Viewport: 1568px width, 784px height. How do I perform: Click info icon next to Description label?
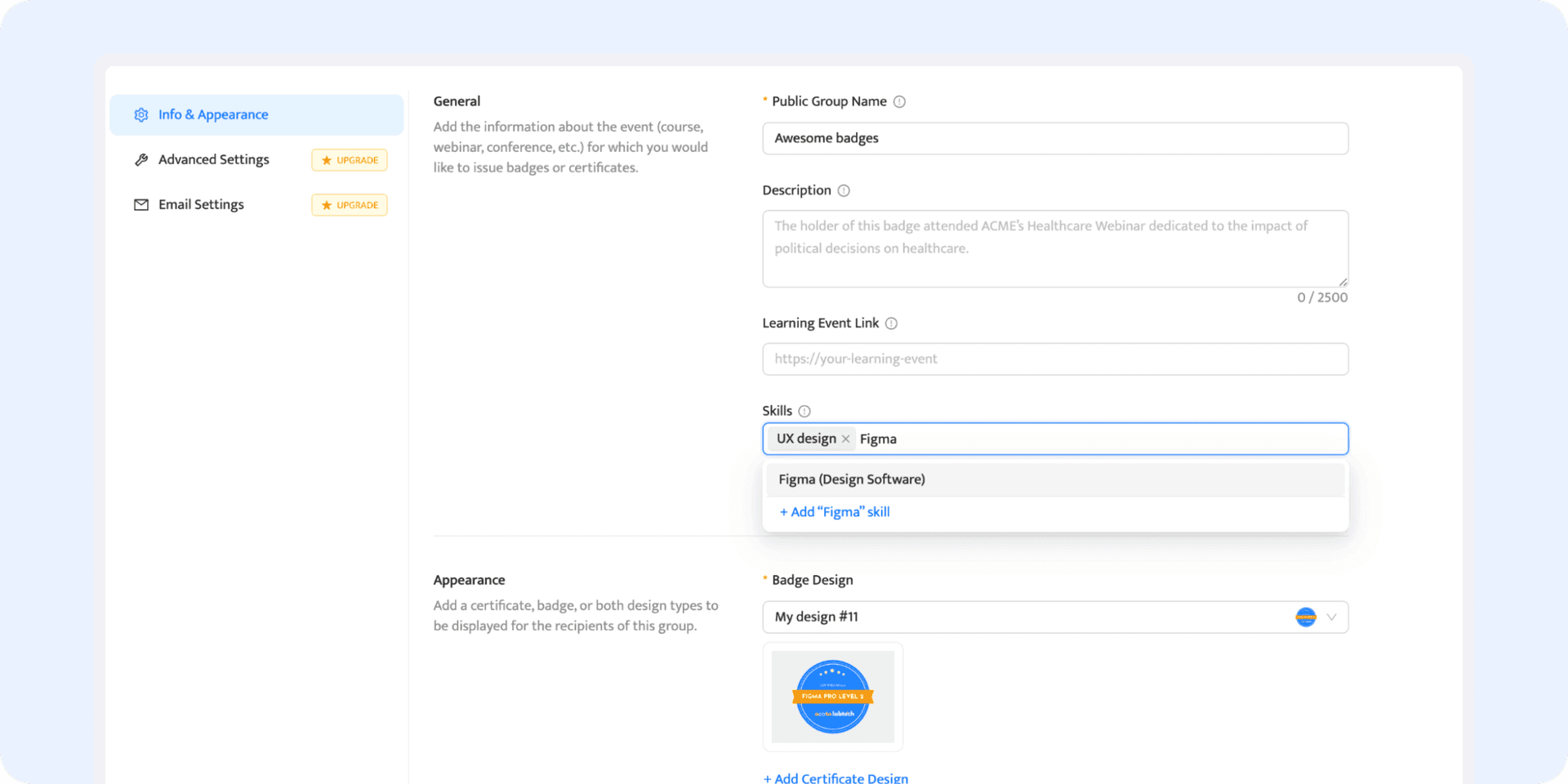click(844, 191)
